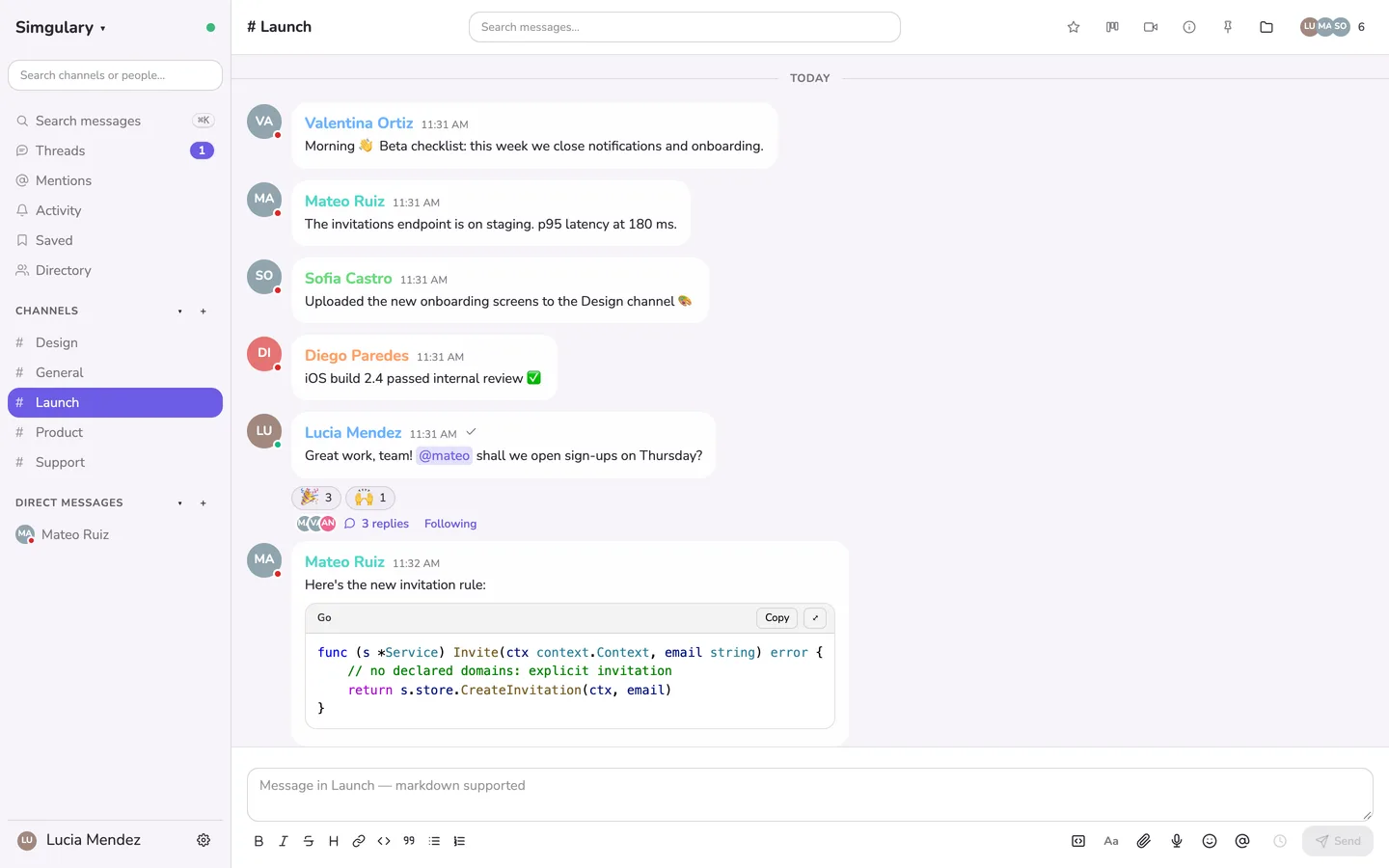Toggle the Aa formatting toolbar
Viewport: 1389px width, 868px height.
pos(1111,841)
